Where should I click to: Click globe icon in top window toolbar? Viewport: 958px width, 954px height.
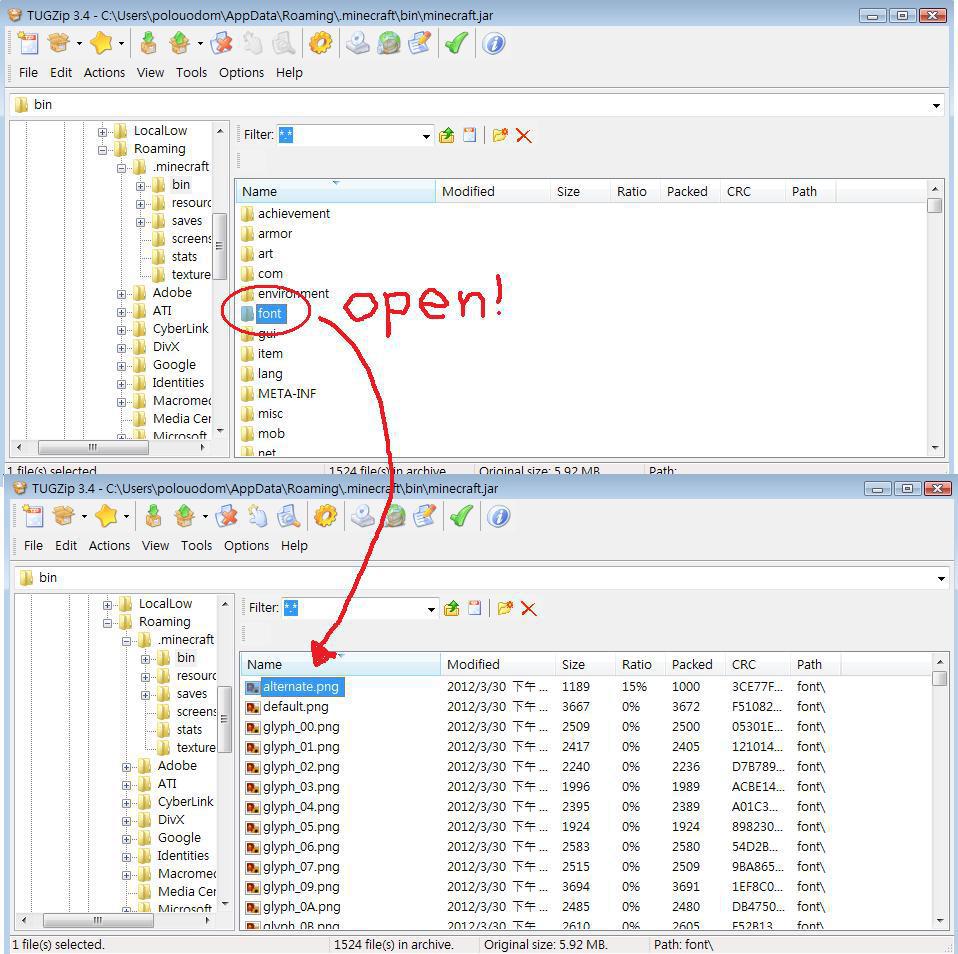[389, 43]
